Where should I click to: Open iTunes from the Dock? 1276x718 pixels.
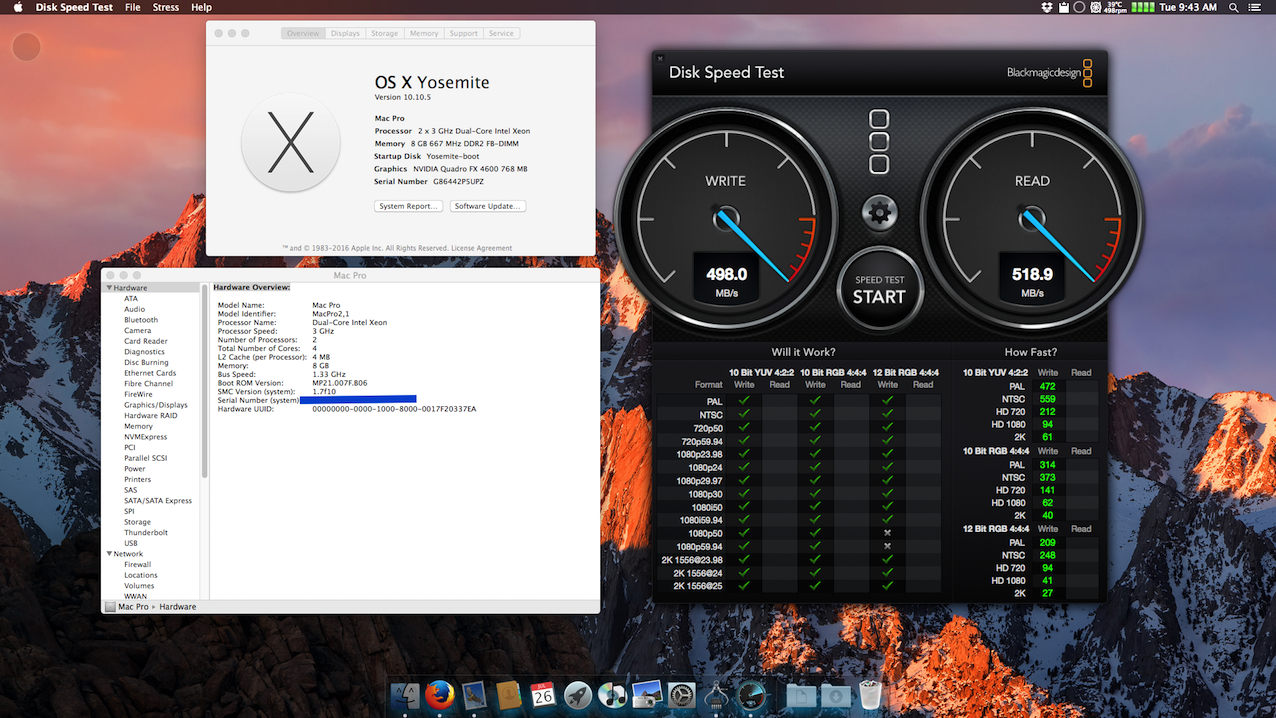[x=612, y=694]
